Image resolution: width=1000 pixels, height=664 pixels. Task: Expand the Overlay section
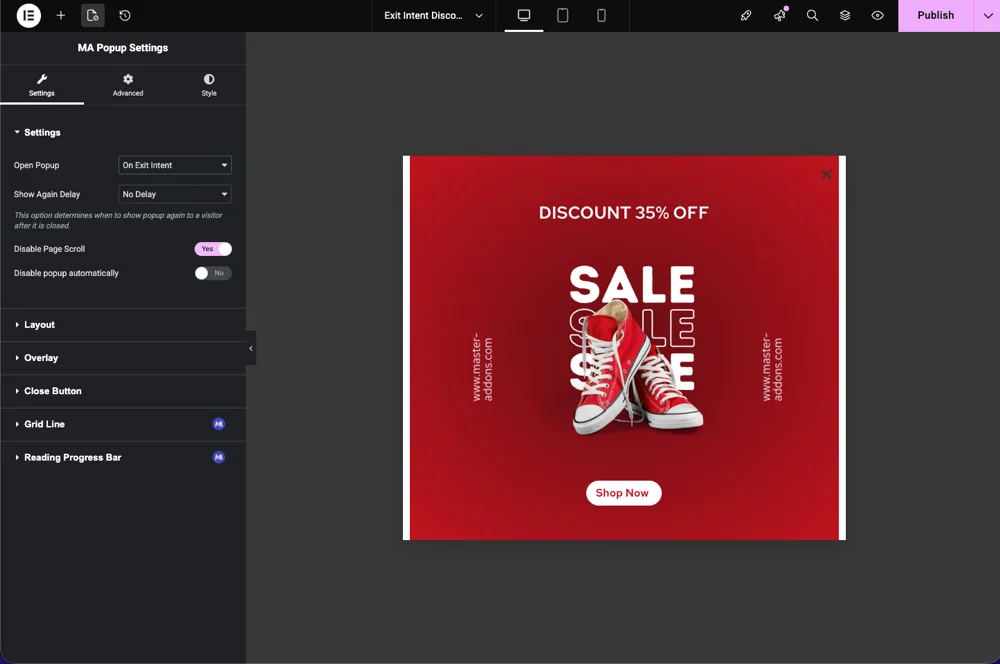122,358
